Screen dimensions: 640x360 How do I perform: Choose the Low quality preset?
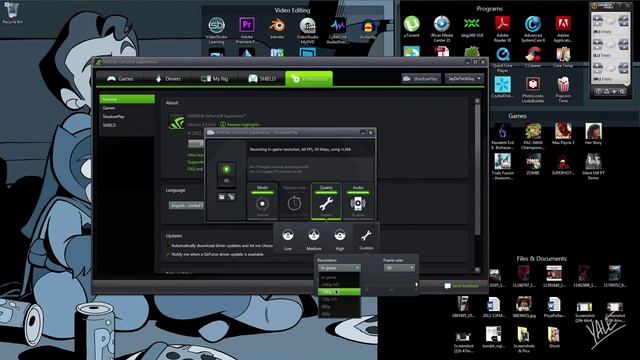288,239
